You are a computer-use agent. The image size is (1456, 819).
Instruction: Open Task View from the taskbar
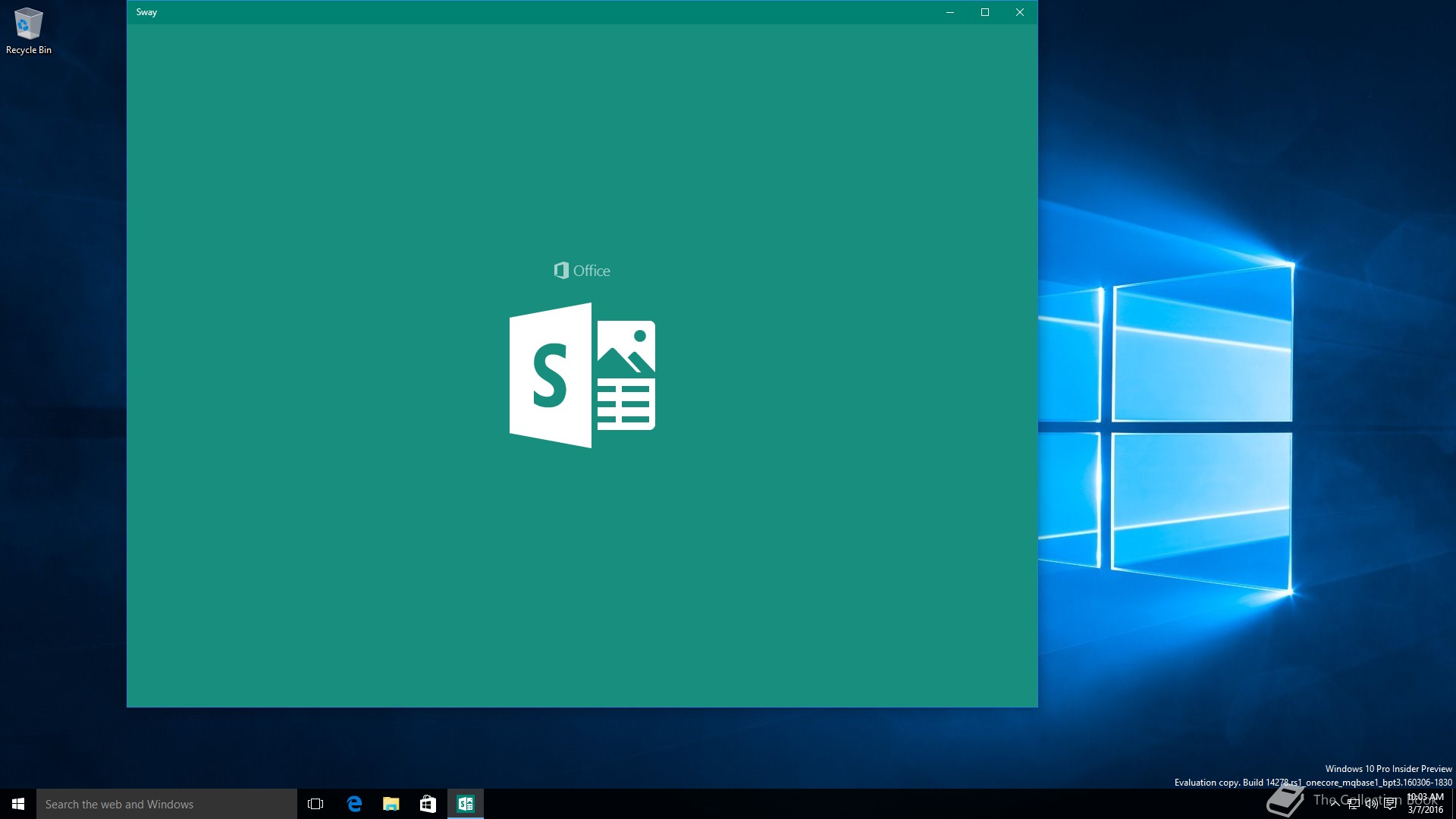point(315,804)
